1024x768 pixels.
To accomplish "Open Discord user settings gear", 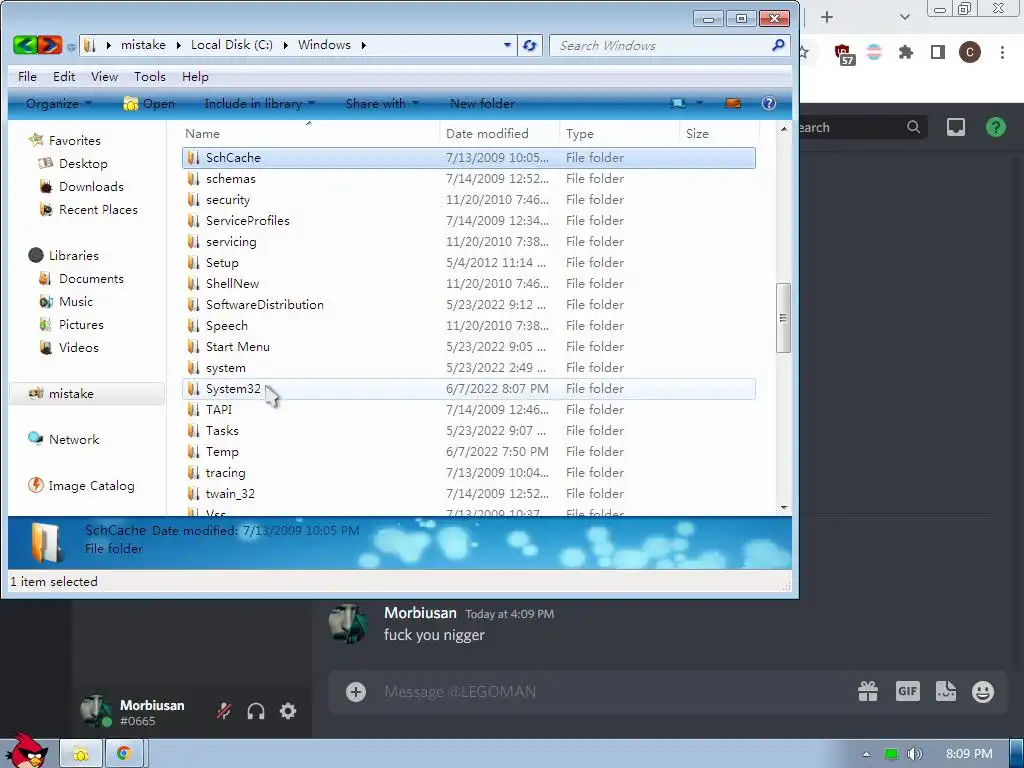I will pyautogui.click(x=287, y=711).
